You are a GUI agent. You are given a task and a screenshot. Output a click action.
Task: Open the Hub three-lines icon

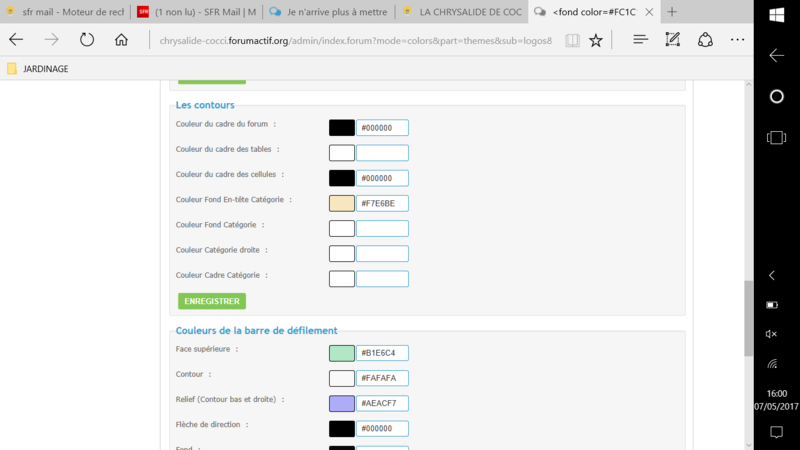click(x=640, y=40)
